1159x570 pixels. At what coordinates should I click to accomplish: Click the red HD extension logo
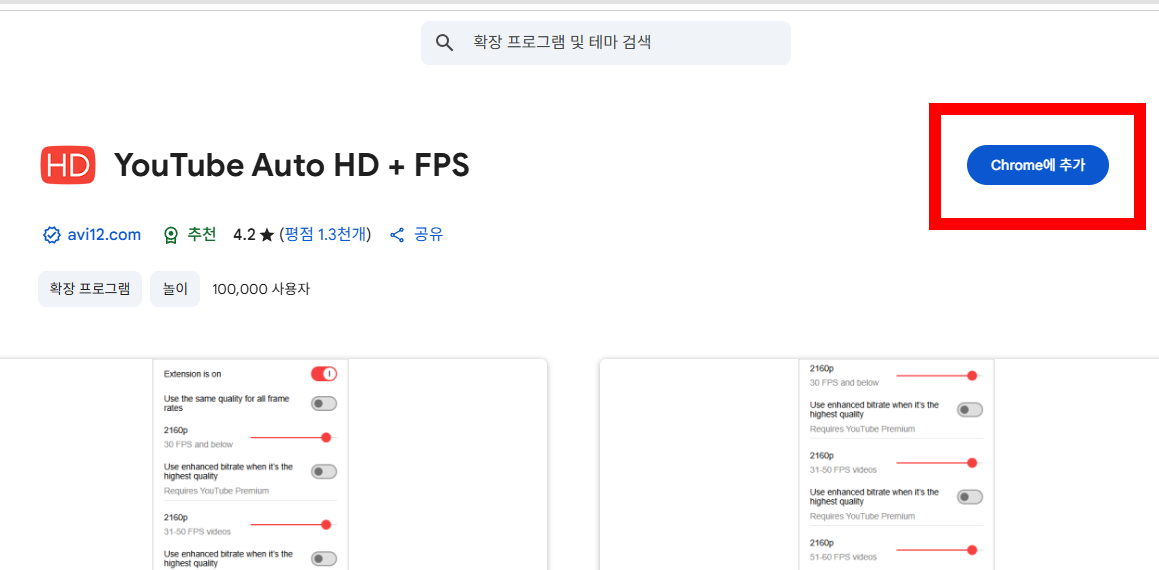pyautogui.click(x=68, y=165)
